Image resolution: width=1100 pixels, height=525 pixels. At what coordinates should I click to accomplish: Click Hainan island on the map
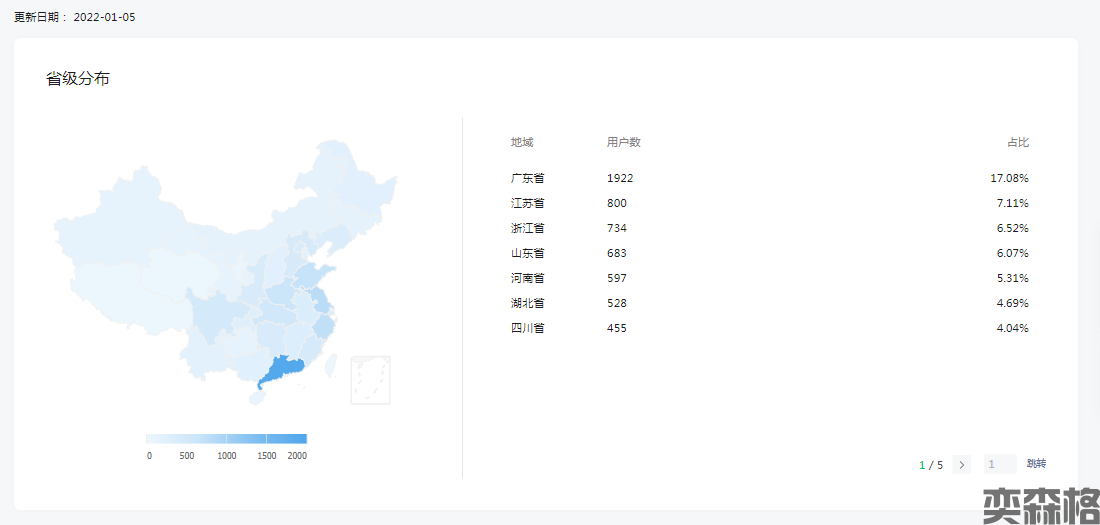258,397
